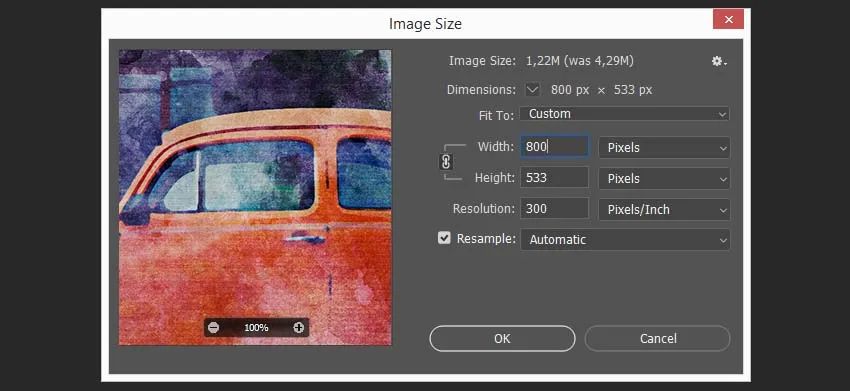Open the Height units Pixels dropdown

tap(664, 178)
